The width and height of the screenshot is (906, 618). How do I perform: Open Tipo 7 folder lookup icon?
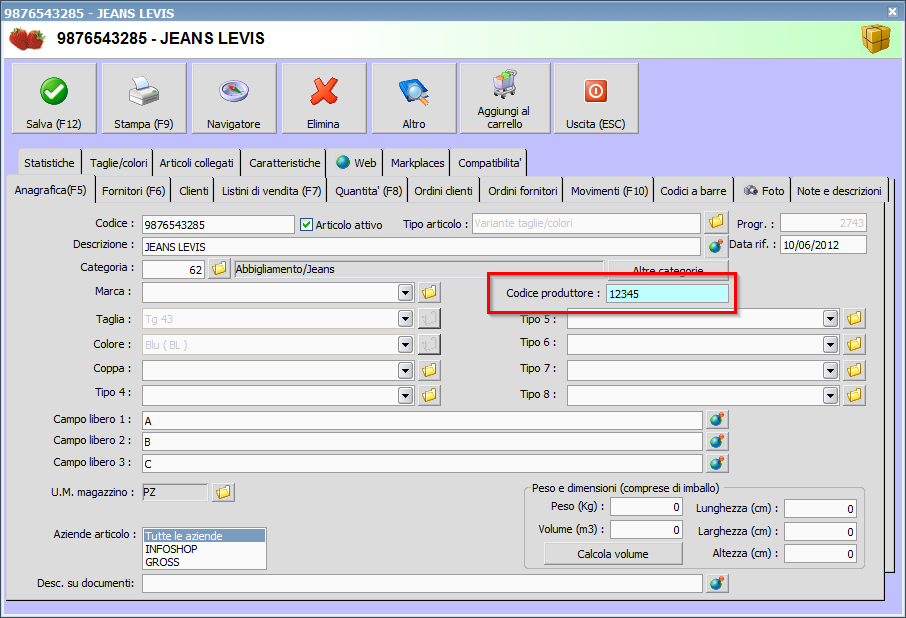pyautogui.click(x=854, y=370)
